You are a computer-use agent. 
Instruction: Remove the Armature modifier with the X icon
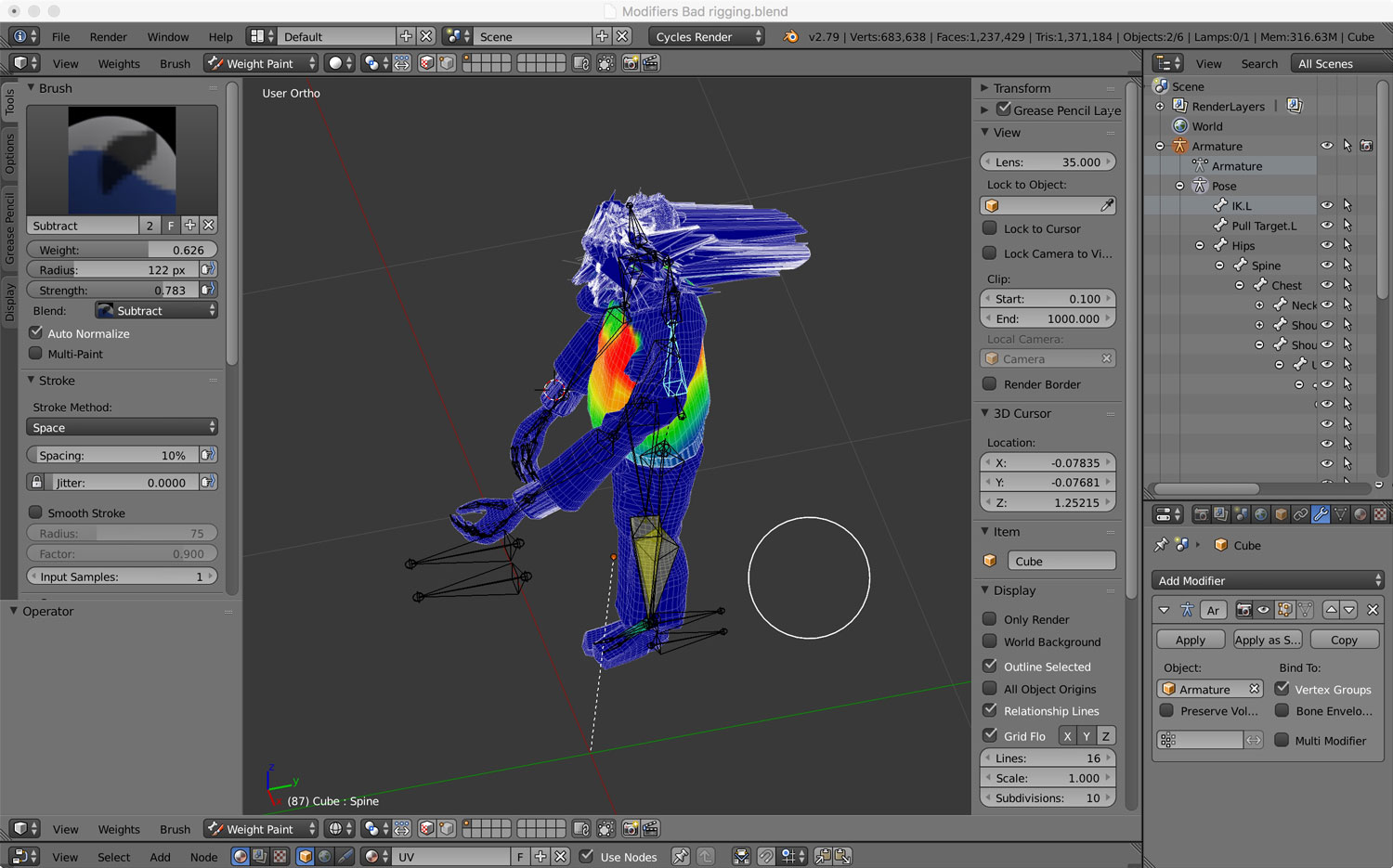(1373, 610)
